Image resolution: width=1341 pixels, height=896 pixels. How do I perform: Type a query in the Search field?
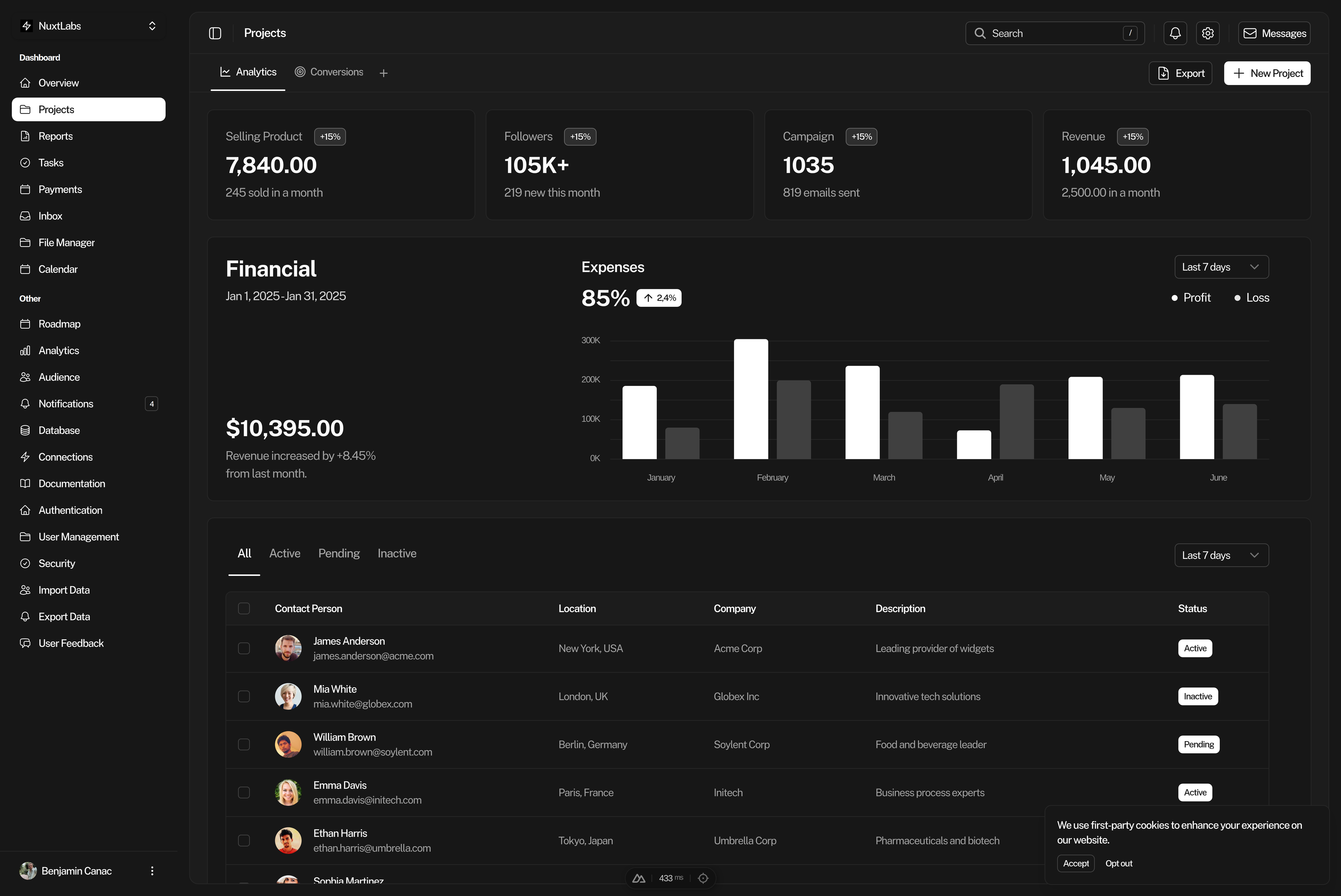coord(1054,33)
